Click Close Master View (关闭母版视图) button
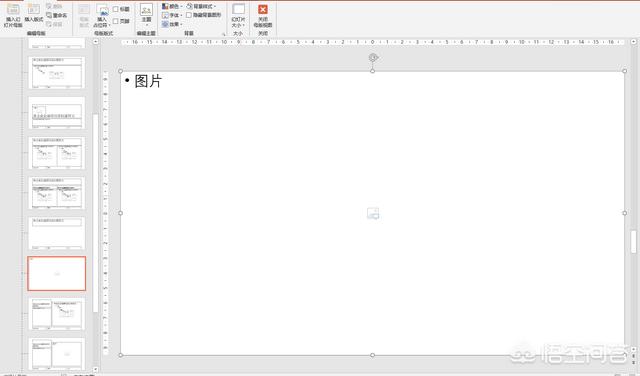 pyautogui.click(x=263, y=16)
